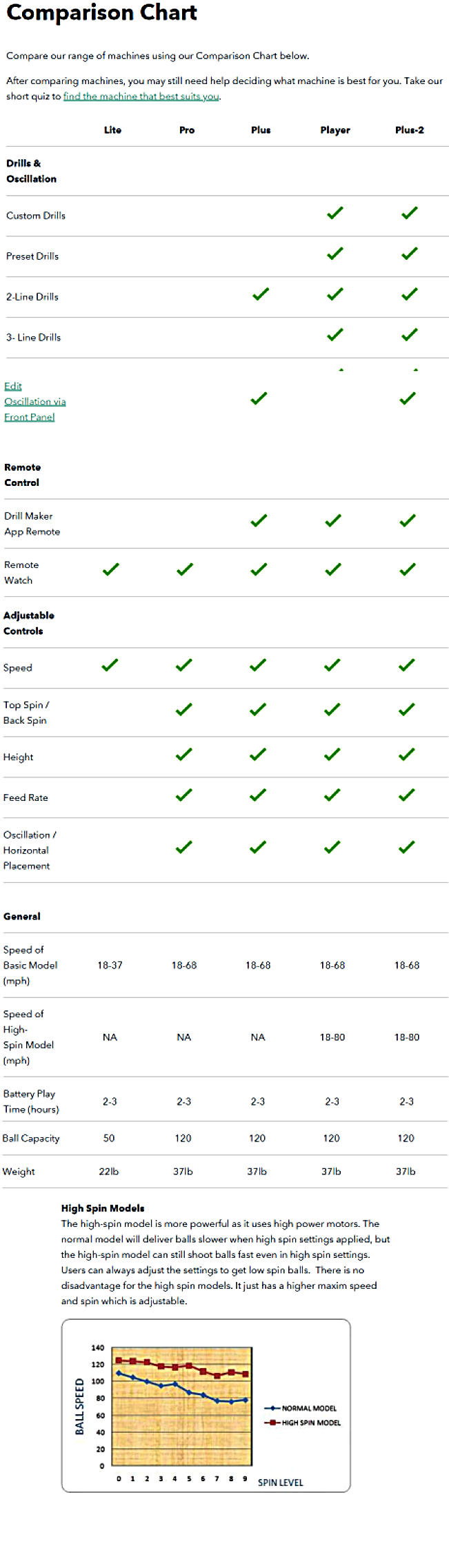Click the 18-37 basic speed value for Lite

click(x=110, y=965)
